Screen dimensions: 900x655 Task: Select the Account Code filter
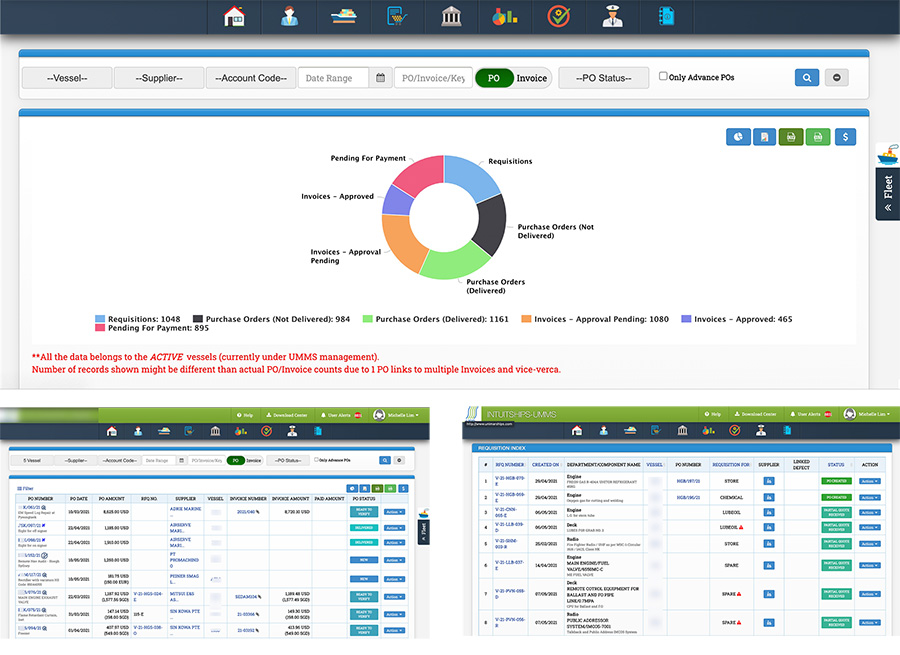point(250,78)
